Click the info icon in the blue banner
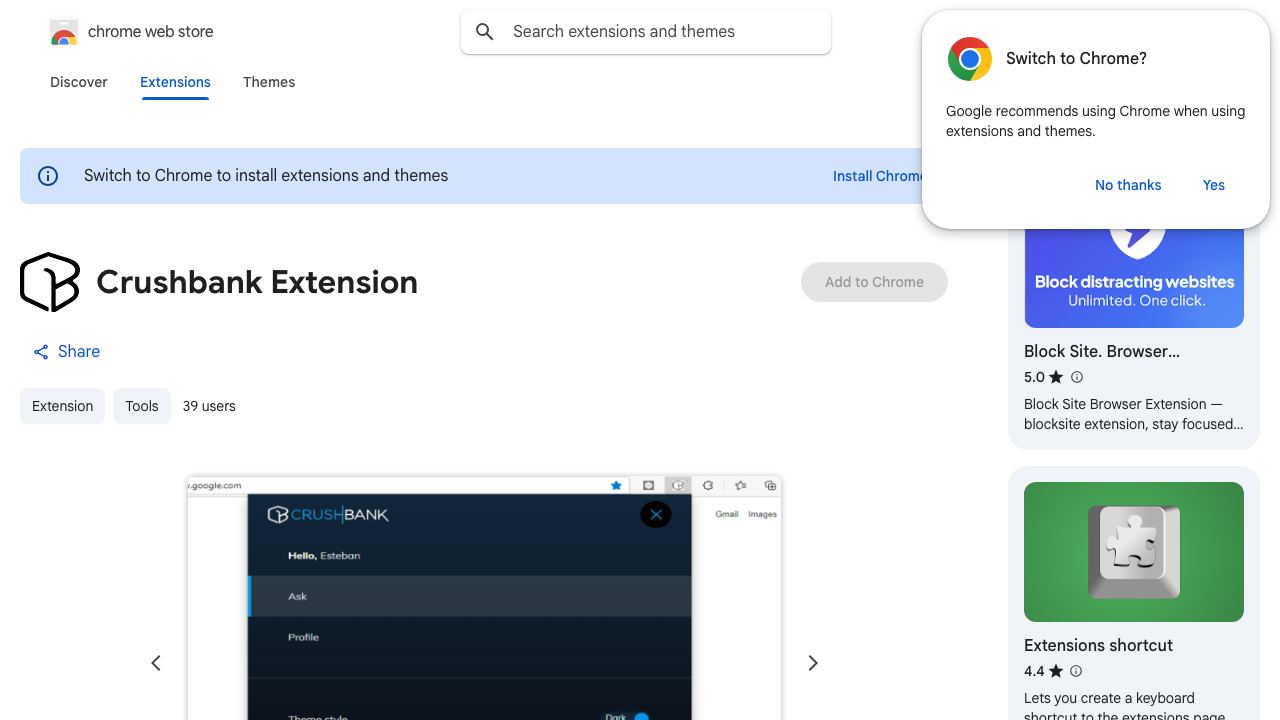Viewport: 1280px width, 720px height. click(x=48, y=176)
